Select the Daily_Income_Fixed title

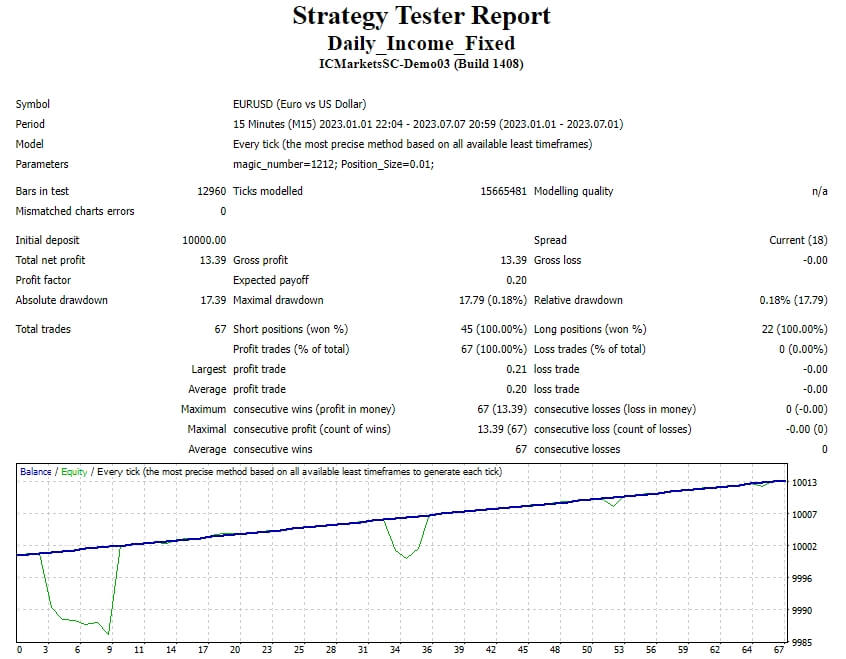point(421,43)
